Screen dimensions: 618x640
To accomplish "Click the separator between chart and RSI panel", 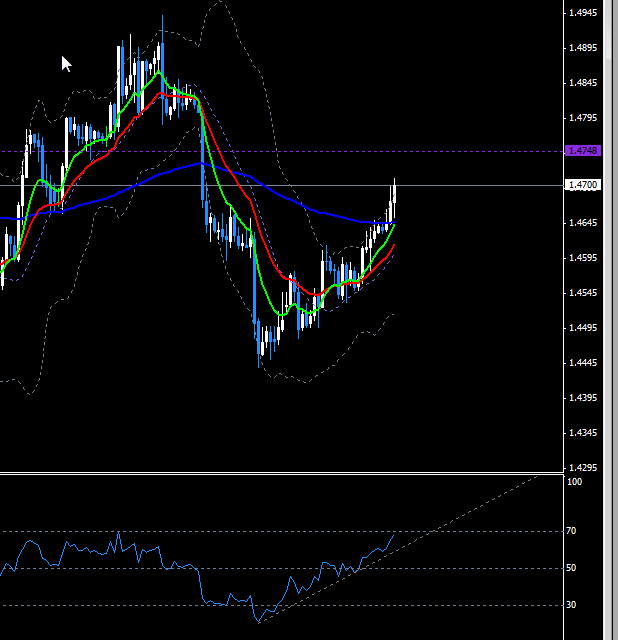I will [282, 473].
